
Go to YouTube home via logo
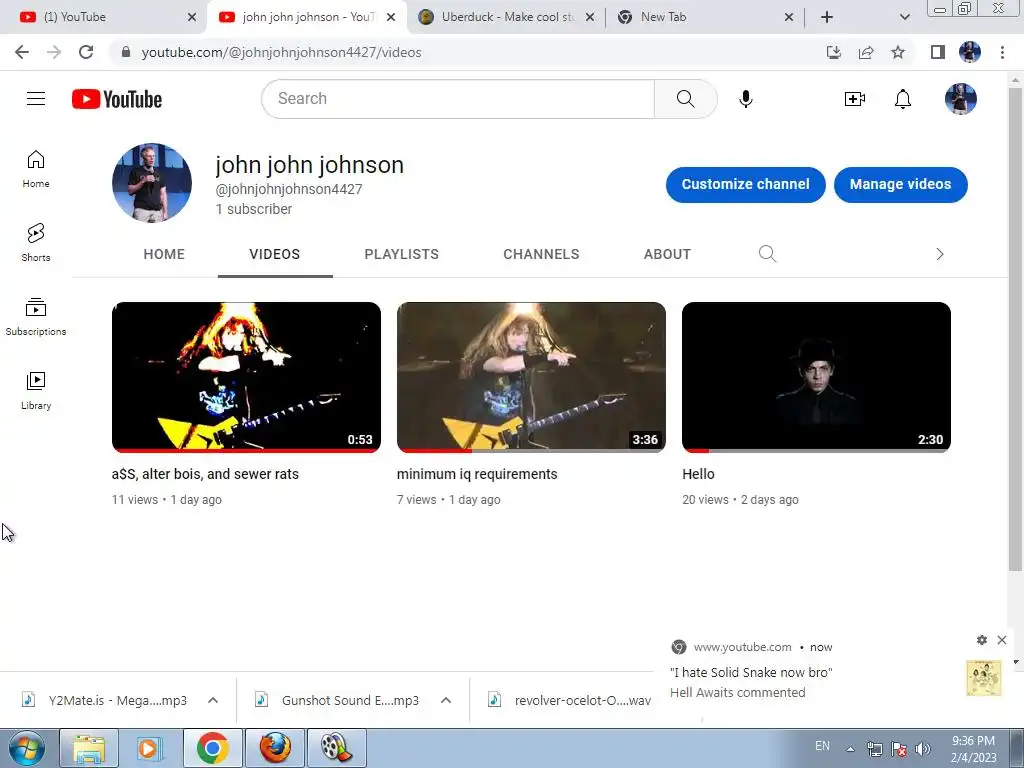pos(117,99)
